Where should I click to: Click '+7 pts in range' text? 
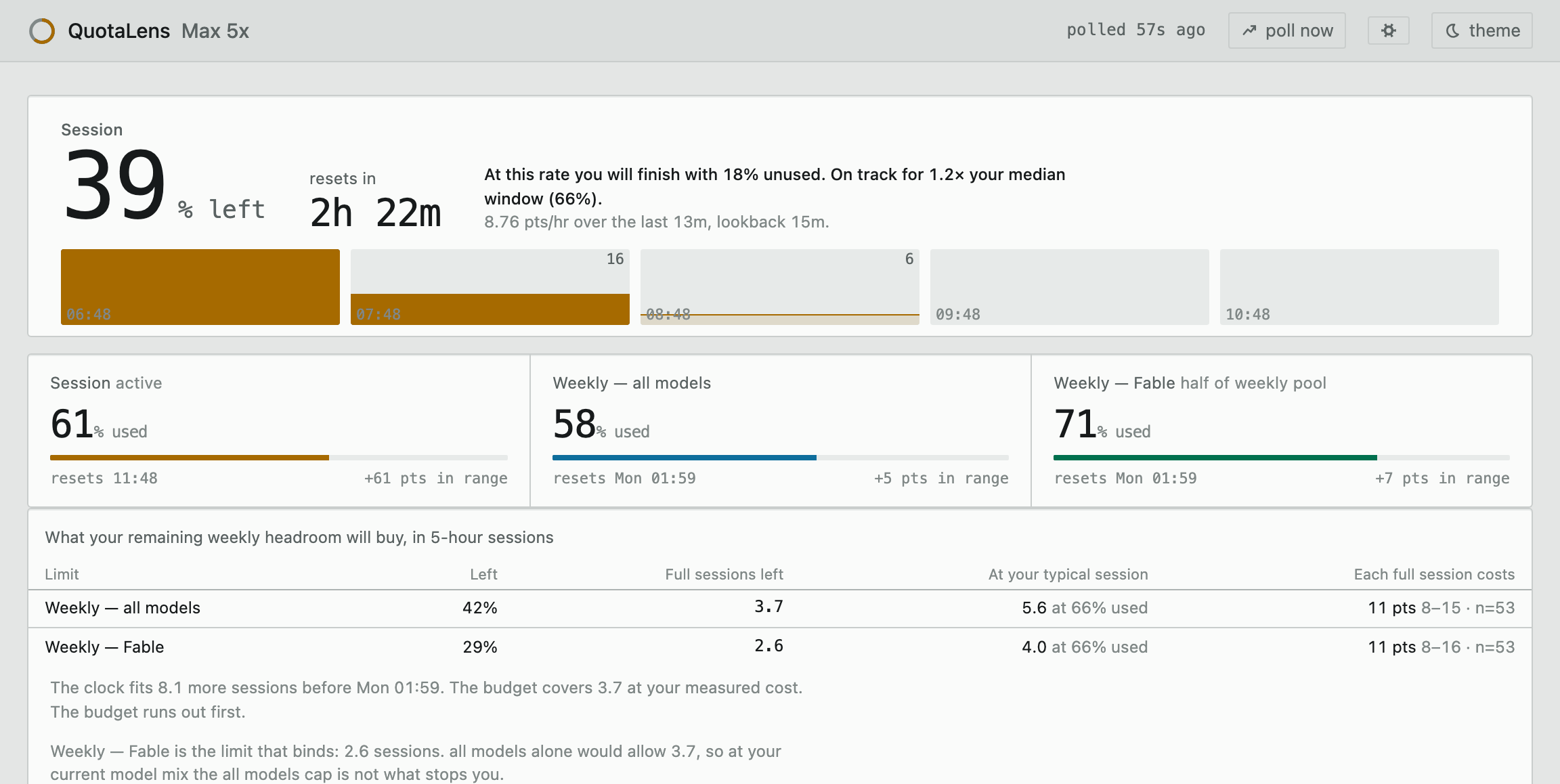pos(1442,478)
